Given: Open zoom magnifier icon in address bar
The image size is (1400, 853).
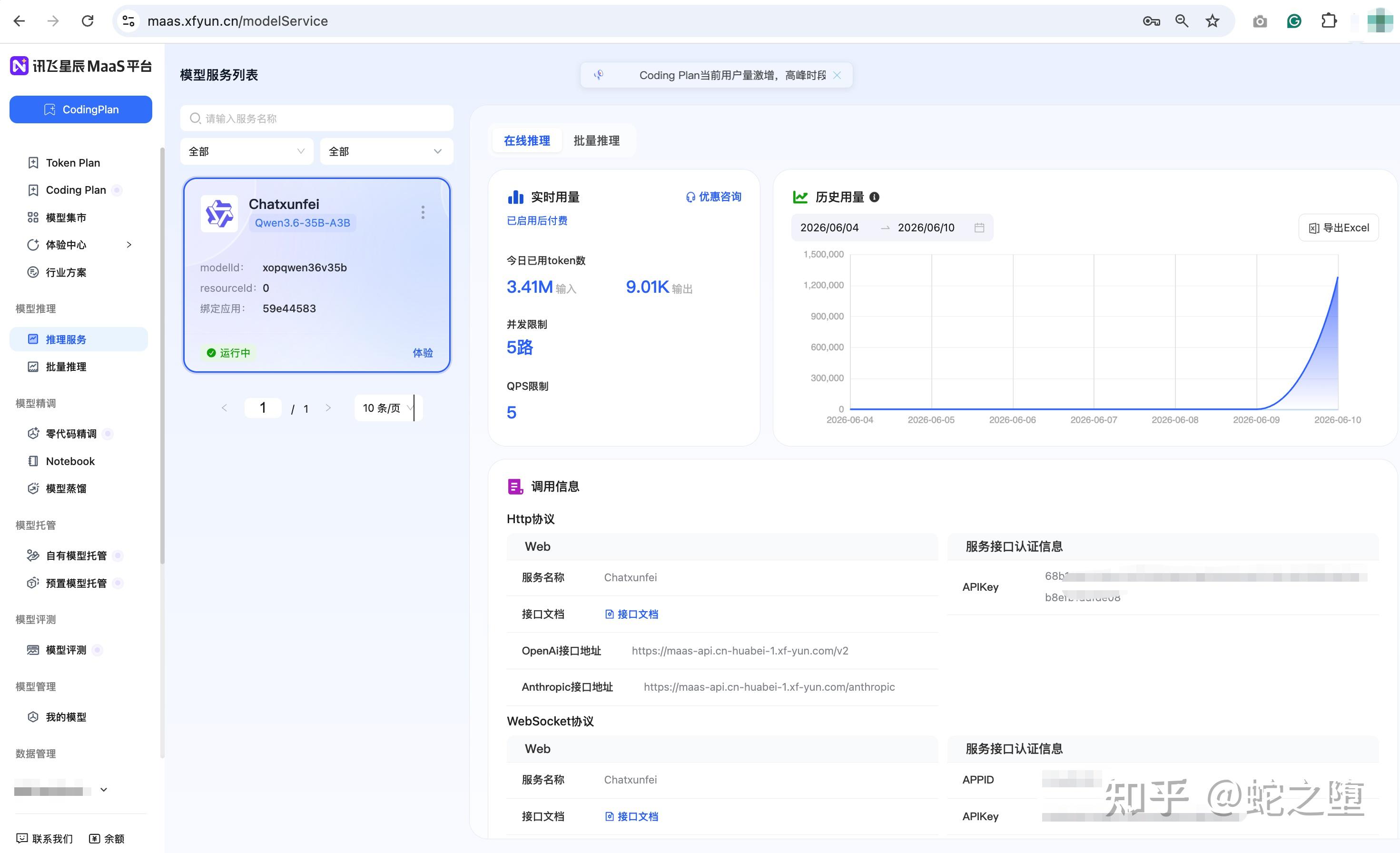Looking at the screenshot, I should (1182, 21).
